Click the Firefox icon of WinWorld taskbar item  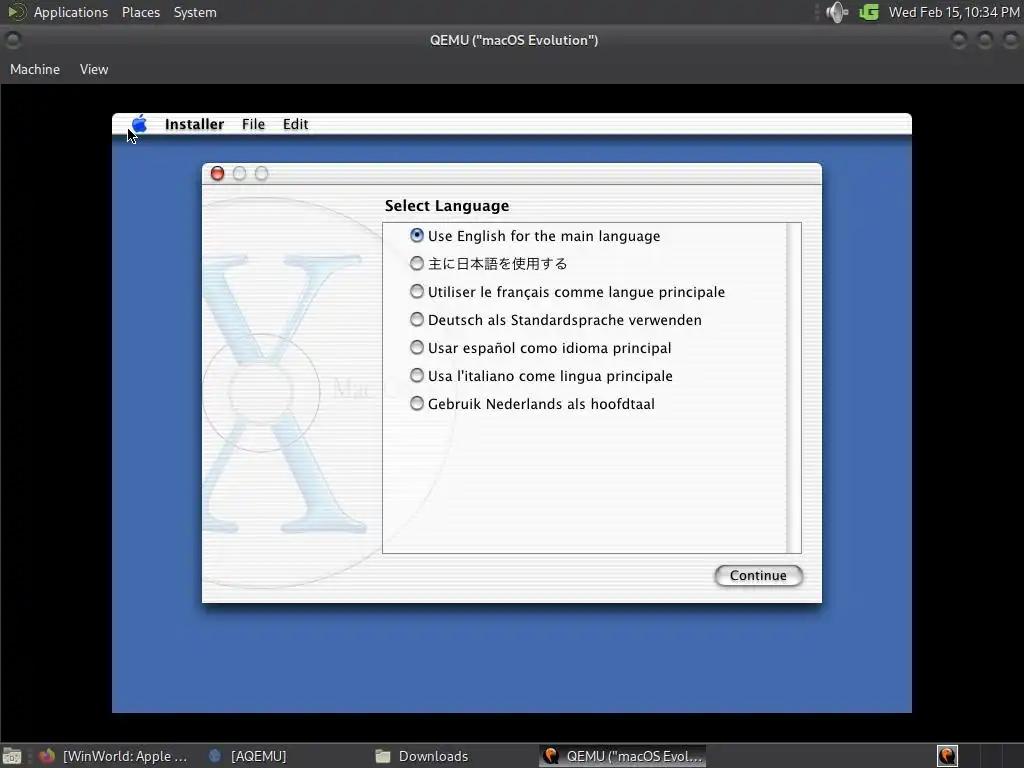pos(47,756)
